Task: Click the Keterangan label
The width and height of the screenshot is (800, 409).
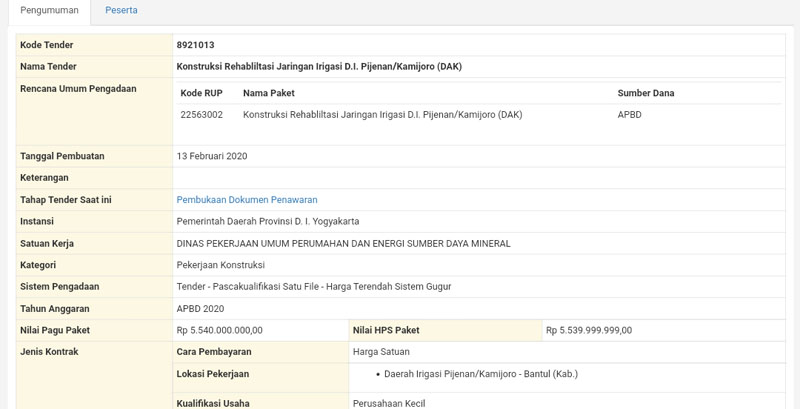Action: click(x=44, y=177)
